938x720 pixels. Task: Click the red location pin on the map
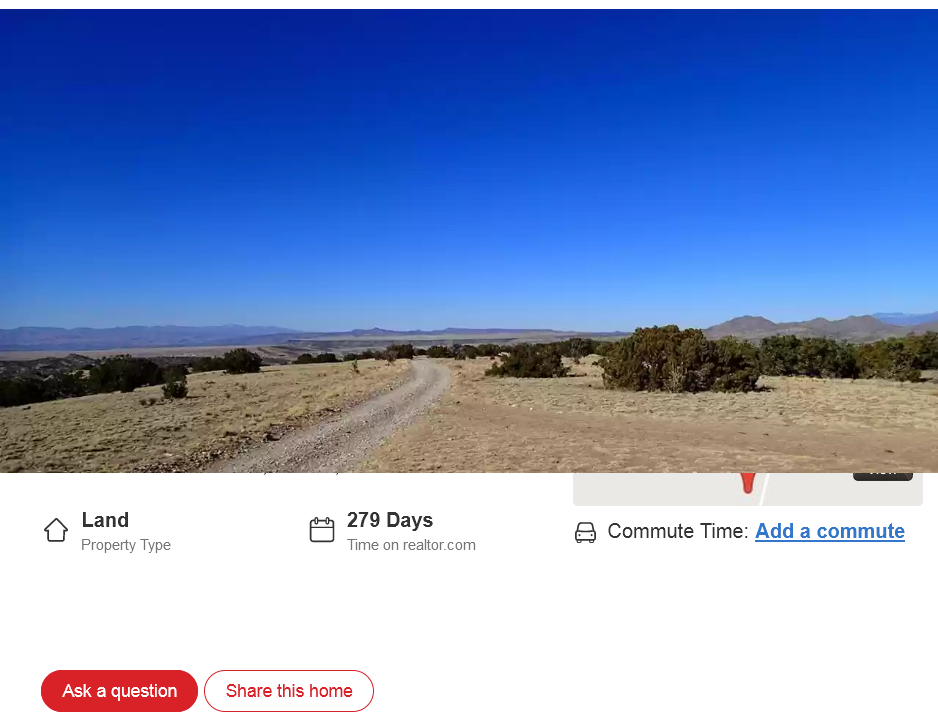point(748,483)
